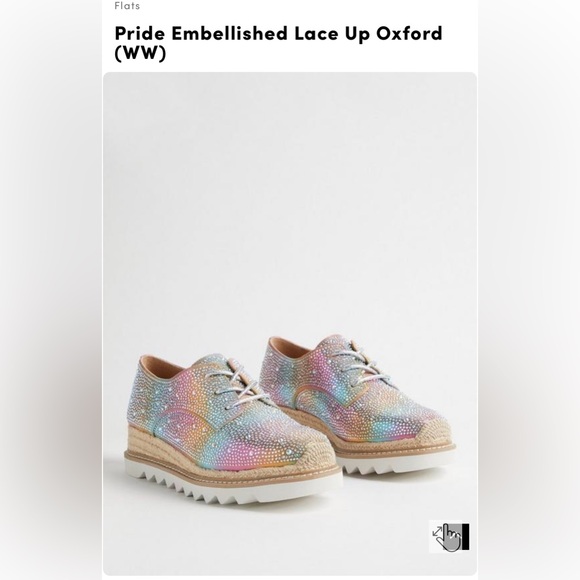The image size is (580, 580).
Task: Select the left rainbow oxford shoe
Action: (232, 427)
